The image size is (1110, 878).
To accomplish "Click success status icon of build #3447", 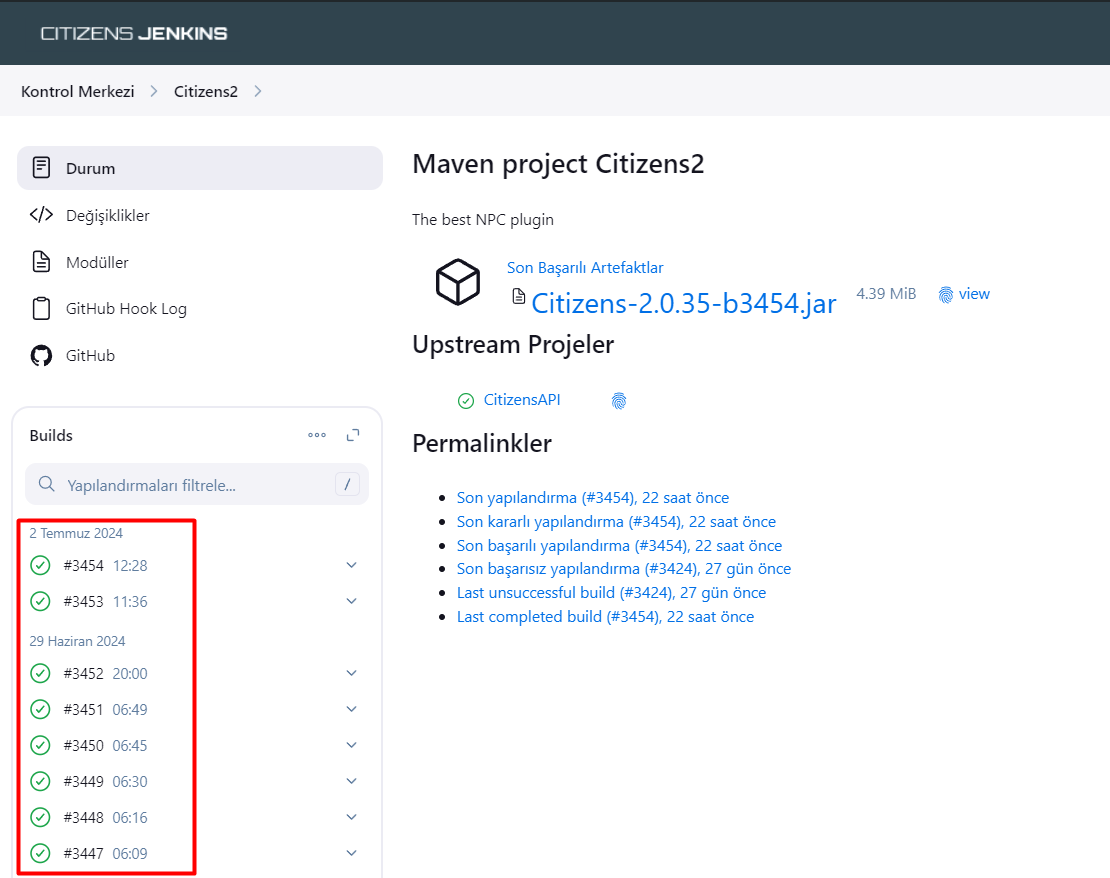I will 40,853.
